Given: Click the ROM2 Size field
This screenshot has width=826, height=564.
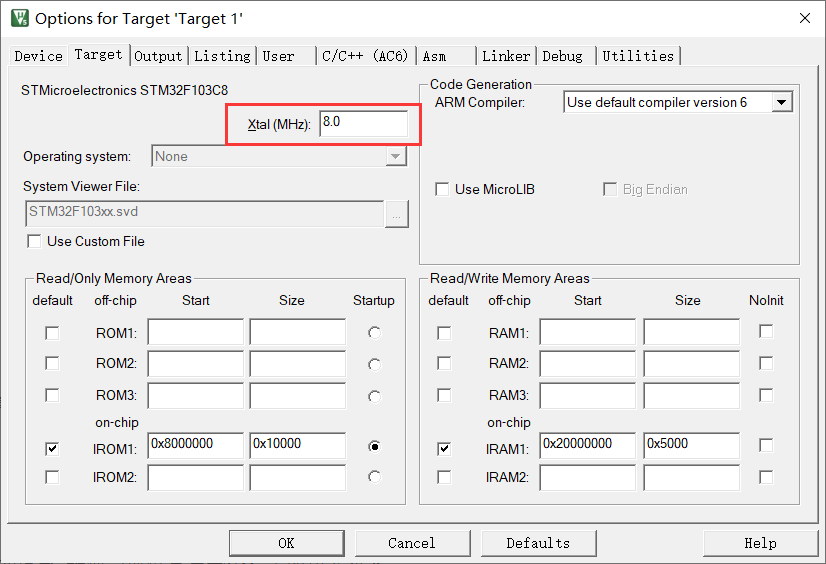Looking at the screenshot, I should pos(298,363).
